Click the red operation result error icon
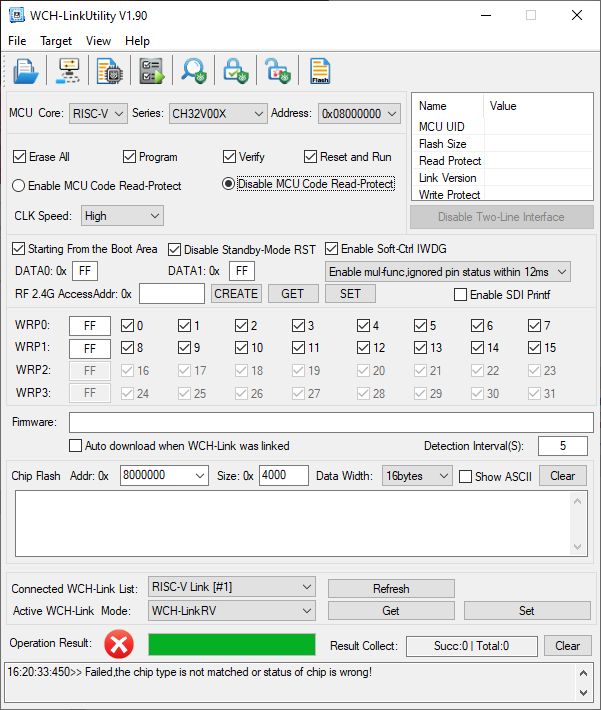The width and height of the screenshot is (601, 710). coord(119,644)
